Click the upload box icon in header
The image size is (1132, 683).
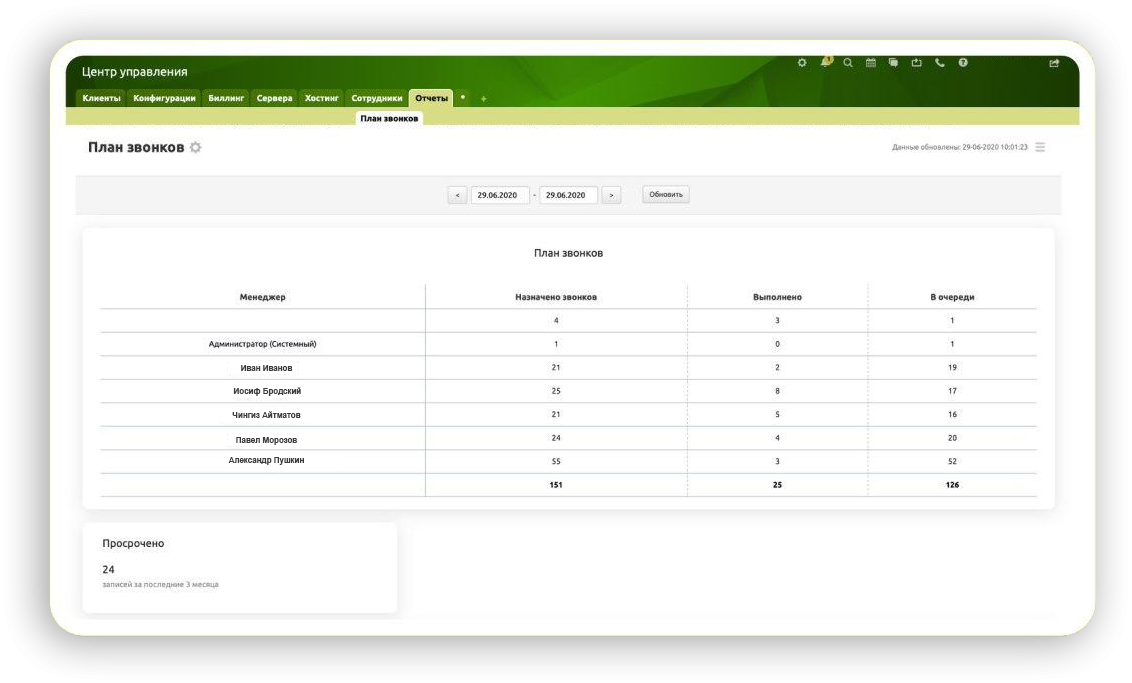(x=916, y=63)
